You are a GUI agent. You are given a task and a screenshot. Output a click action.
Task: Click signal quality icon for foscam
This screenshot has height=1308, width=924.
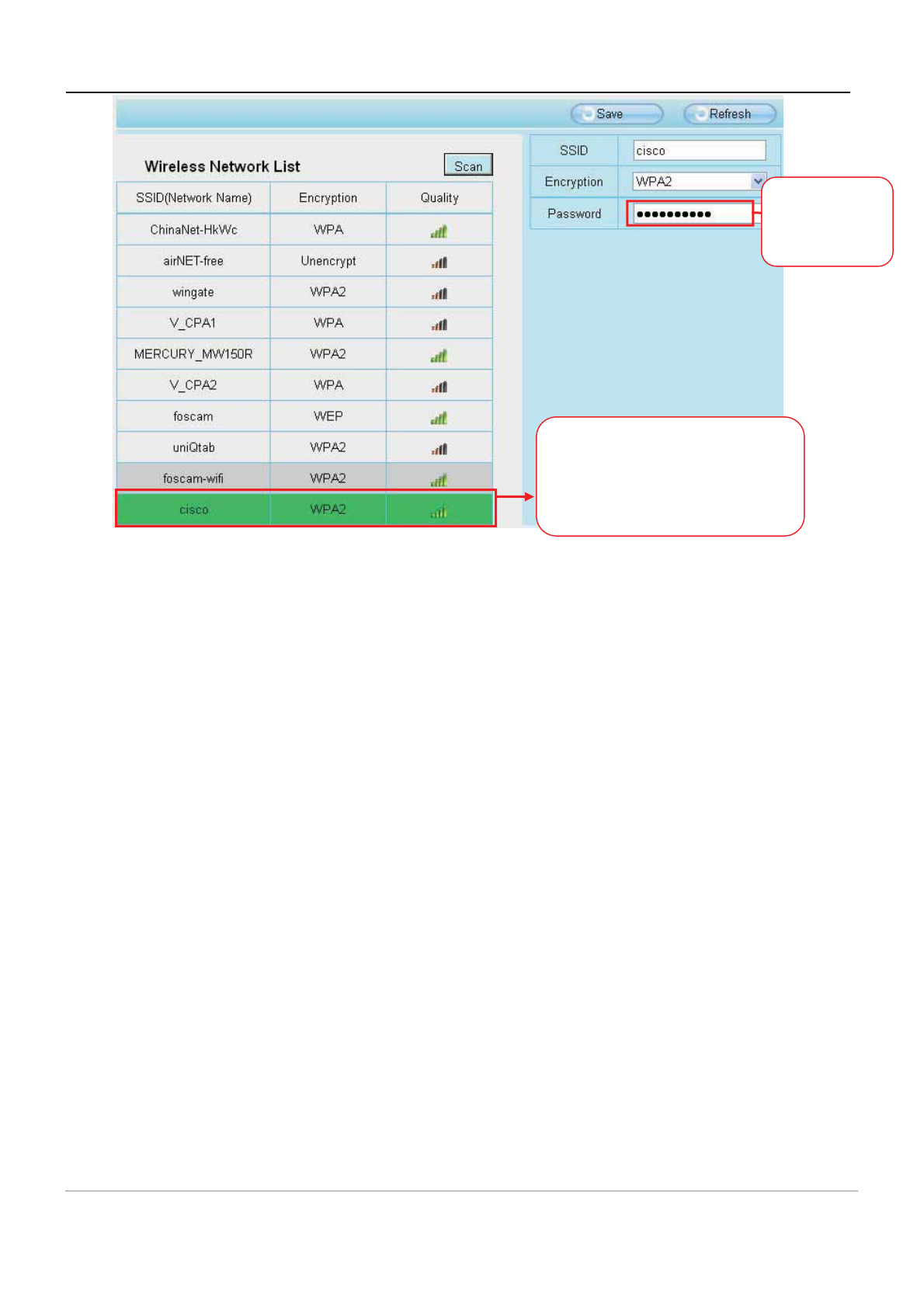[x=439, y=418]
